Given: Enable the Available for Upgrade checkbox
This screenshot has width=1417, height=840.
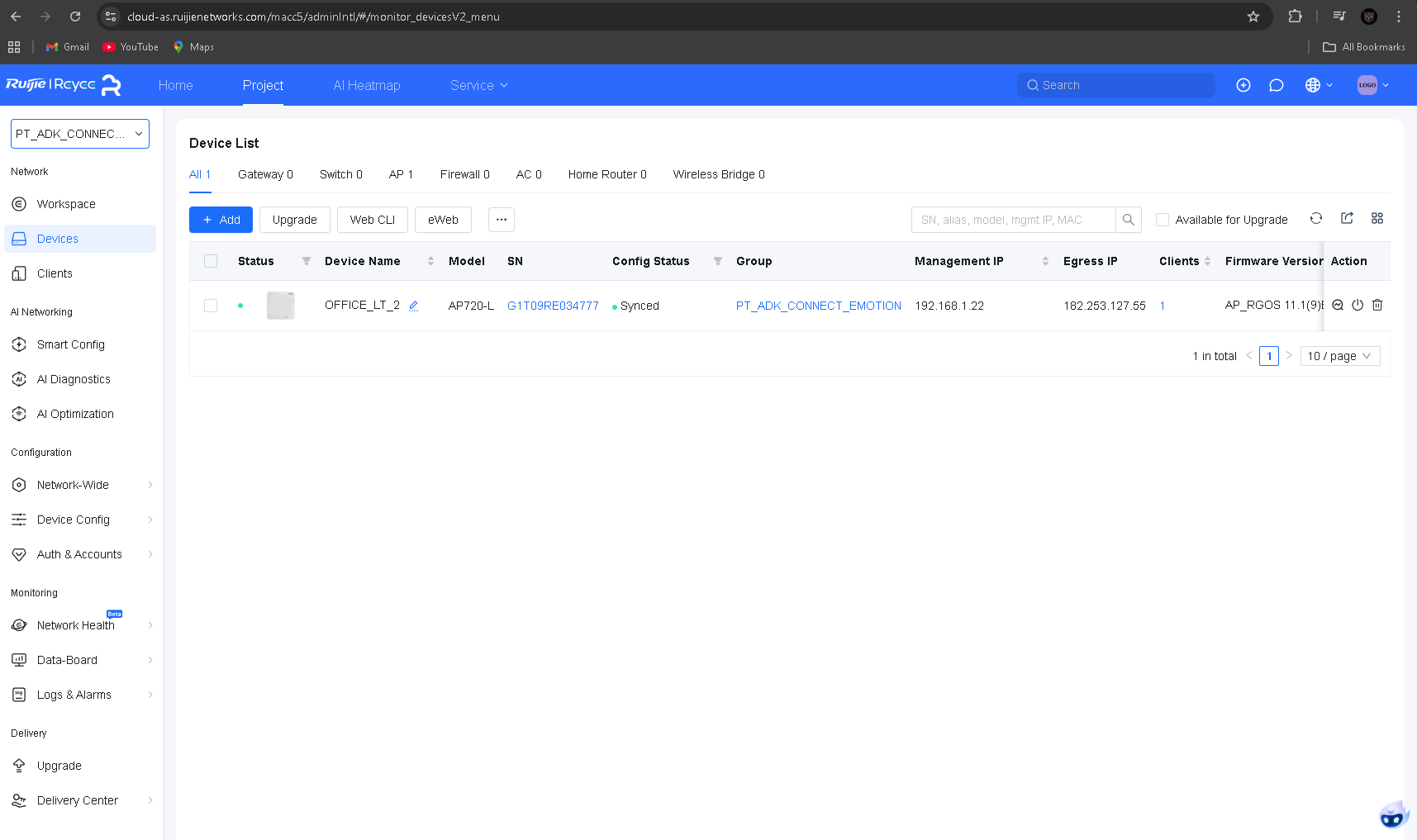Looking at the screenshot, I should 1163,220.
